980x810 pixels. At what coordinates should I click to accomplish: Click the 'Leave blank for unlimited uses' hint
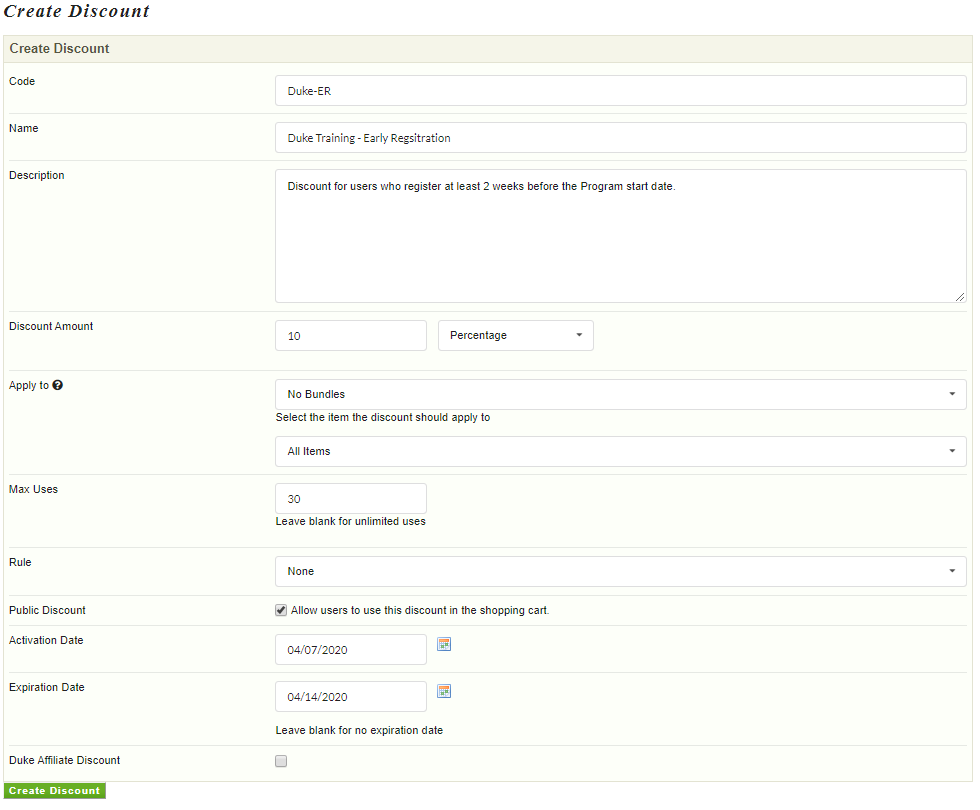click(x=351, y=521)
